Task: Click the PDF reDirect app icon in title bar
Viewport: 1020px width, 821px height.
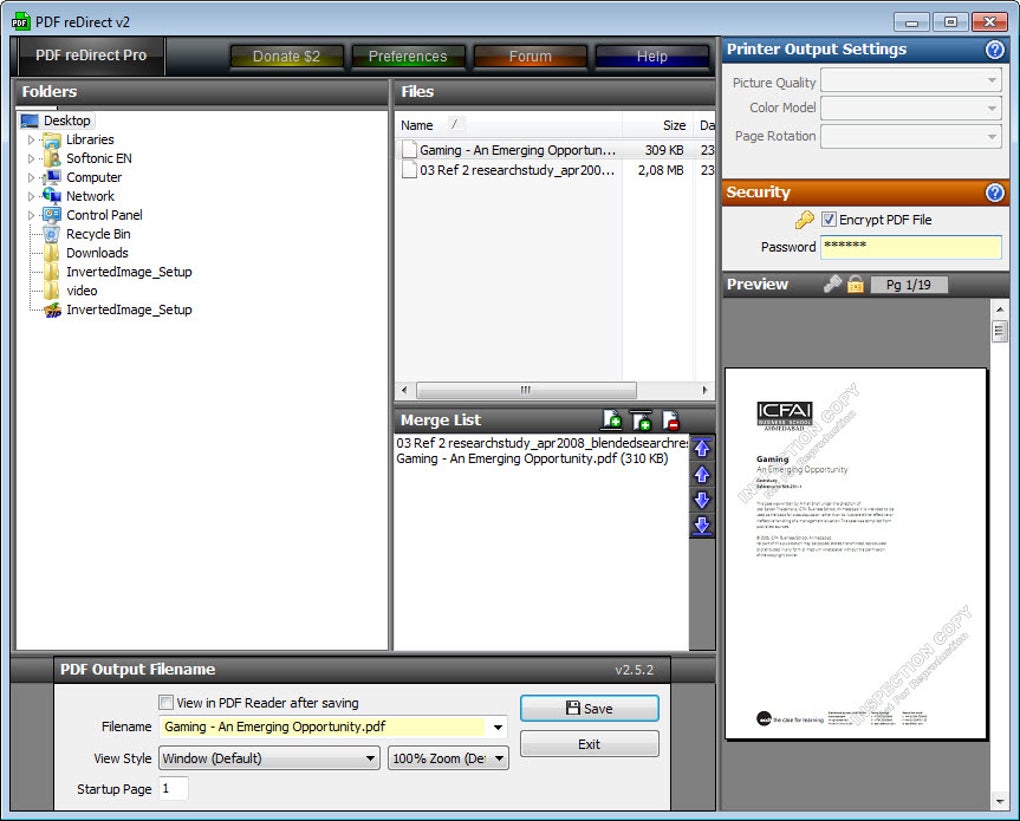Action: click(x=21, y=22)
